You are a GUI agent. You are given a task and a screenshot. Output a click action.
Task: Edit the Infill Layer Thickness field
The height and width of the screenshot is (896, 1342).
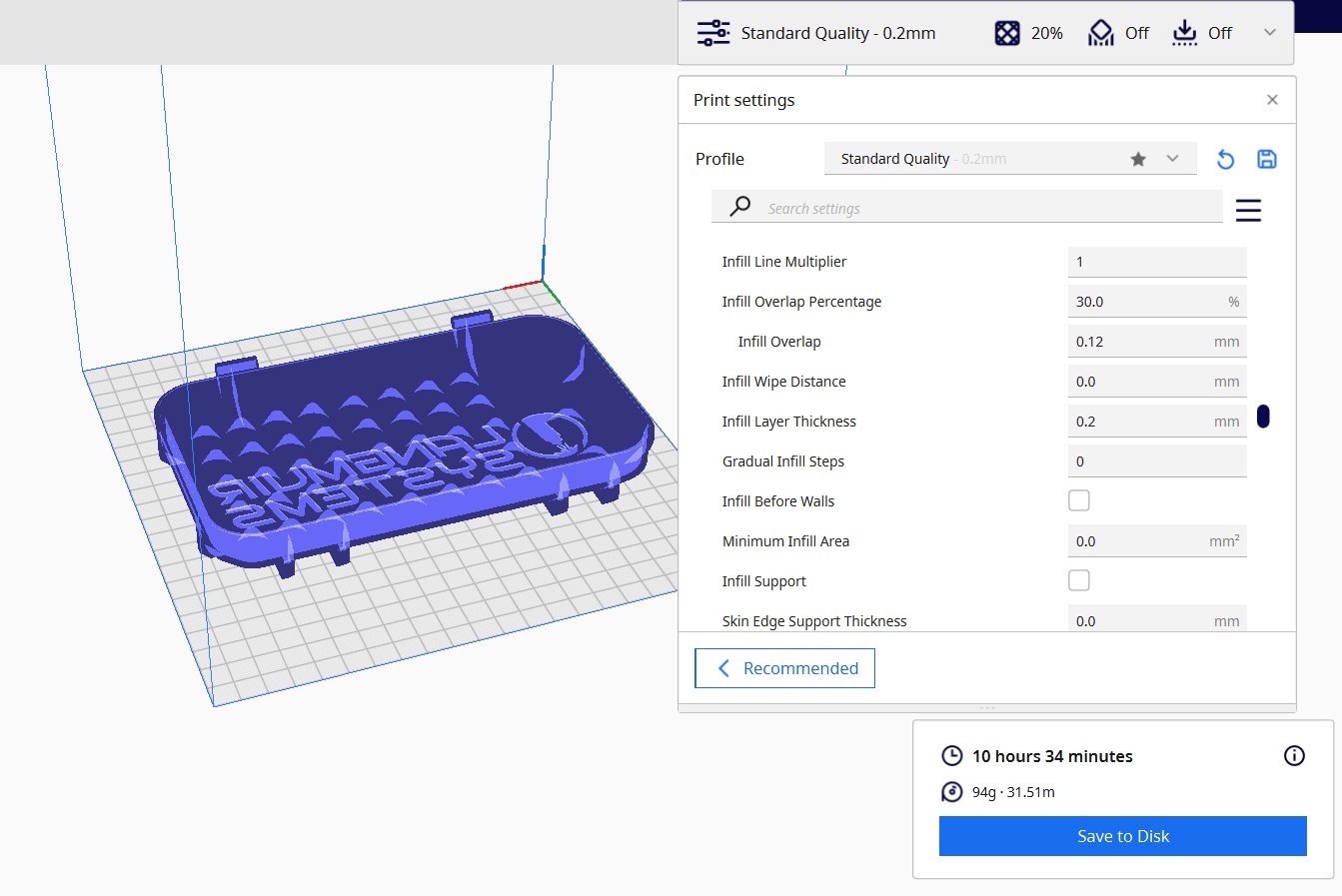1157,422
